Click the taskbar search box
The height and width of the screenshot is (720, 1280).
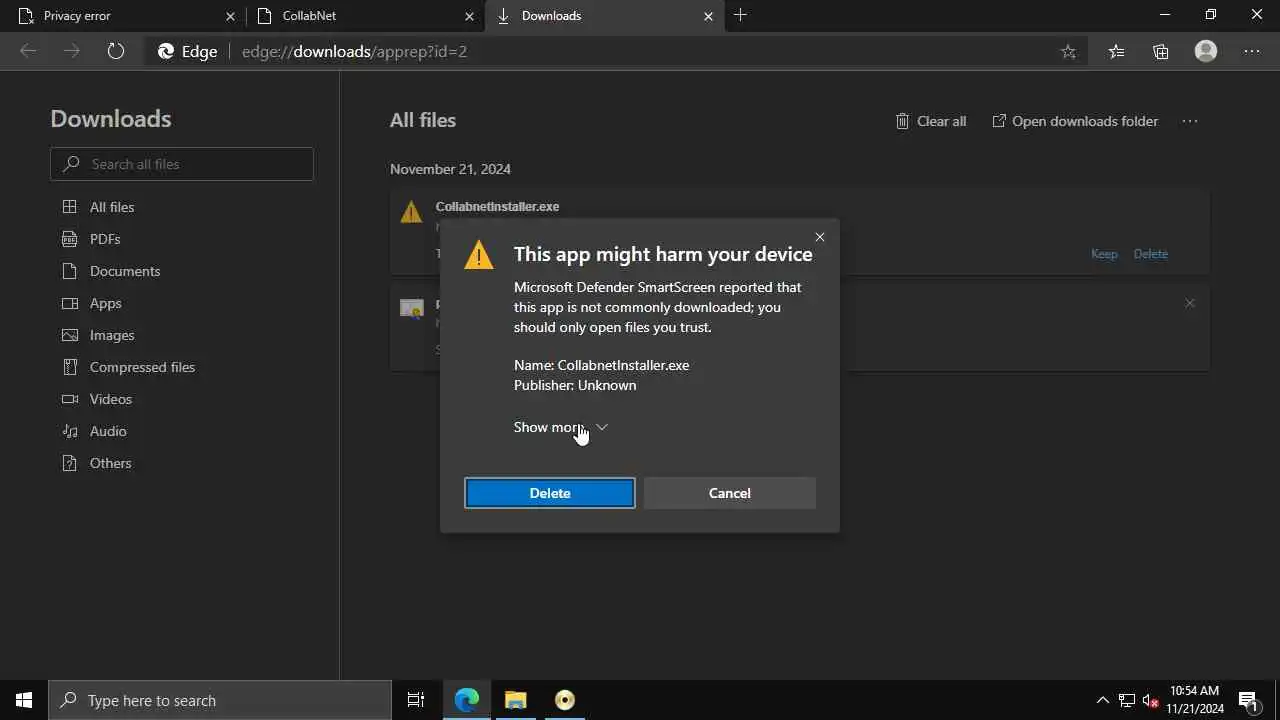pyautogui.click(x=220, y=700)
